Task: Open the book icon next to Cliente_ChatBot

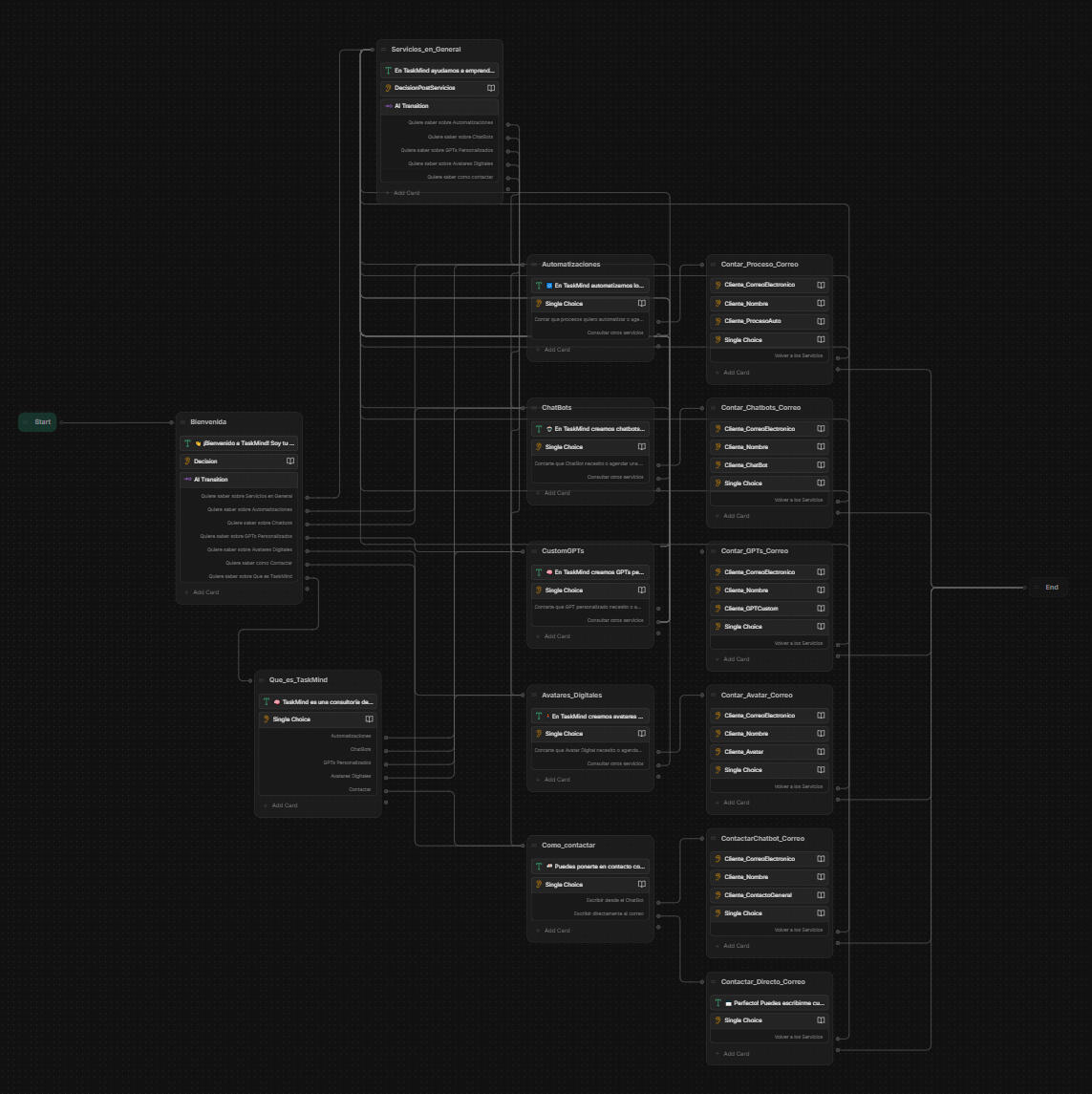Action: click(820, 465)
